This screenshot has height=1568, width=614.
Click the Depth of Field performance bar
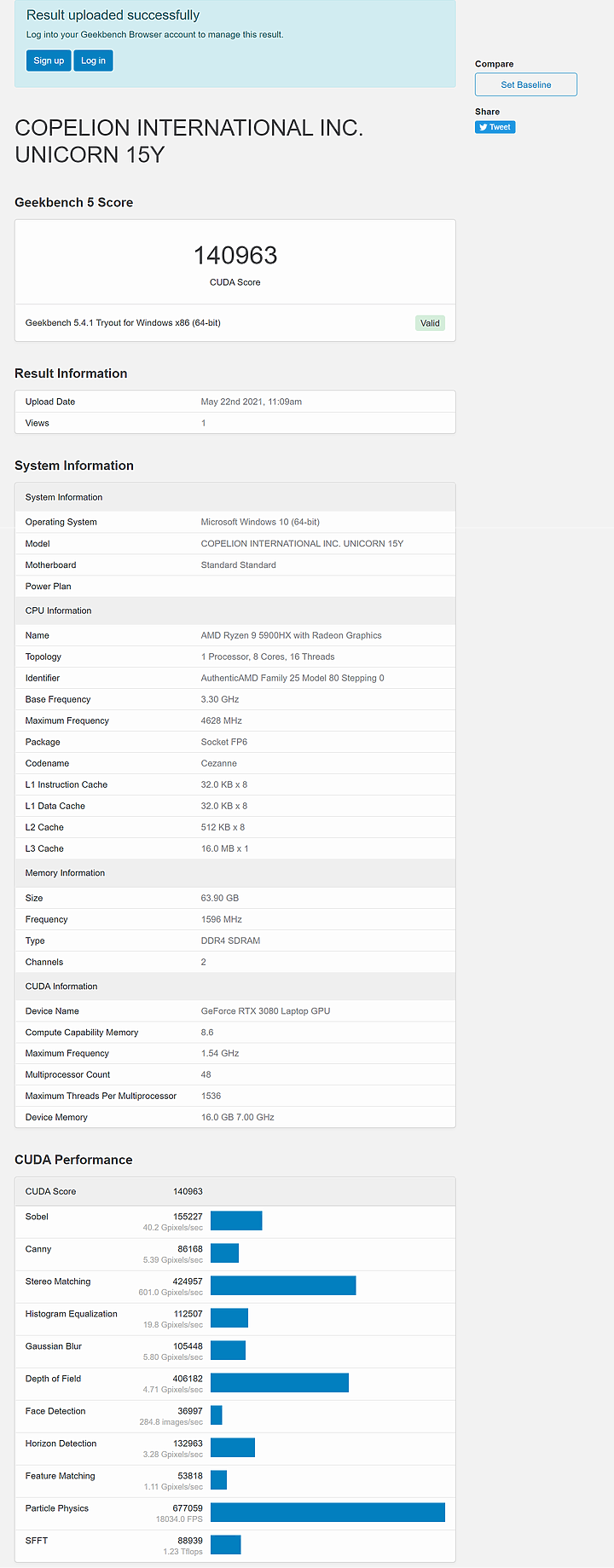tap(280, 1383)
